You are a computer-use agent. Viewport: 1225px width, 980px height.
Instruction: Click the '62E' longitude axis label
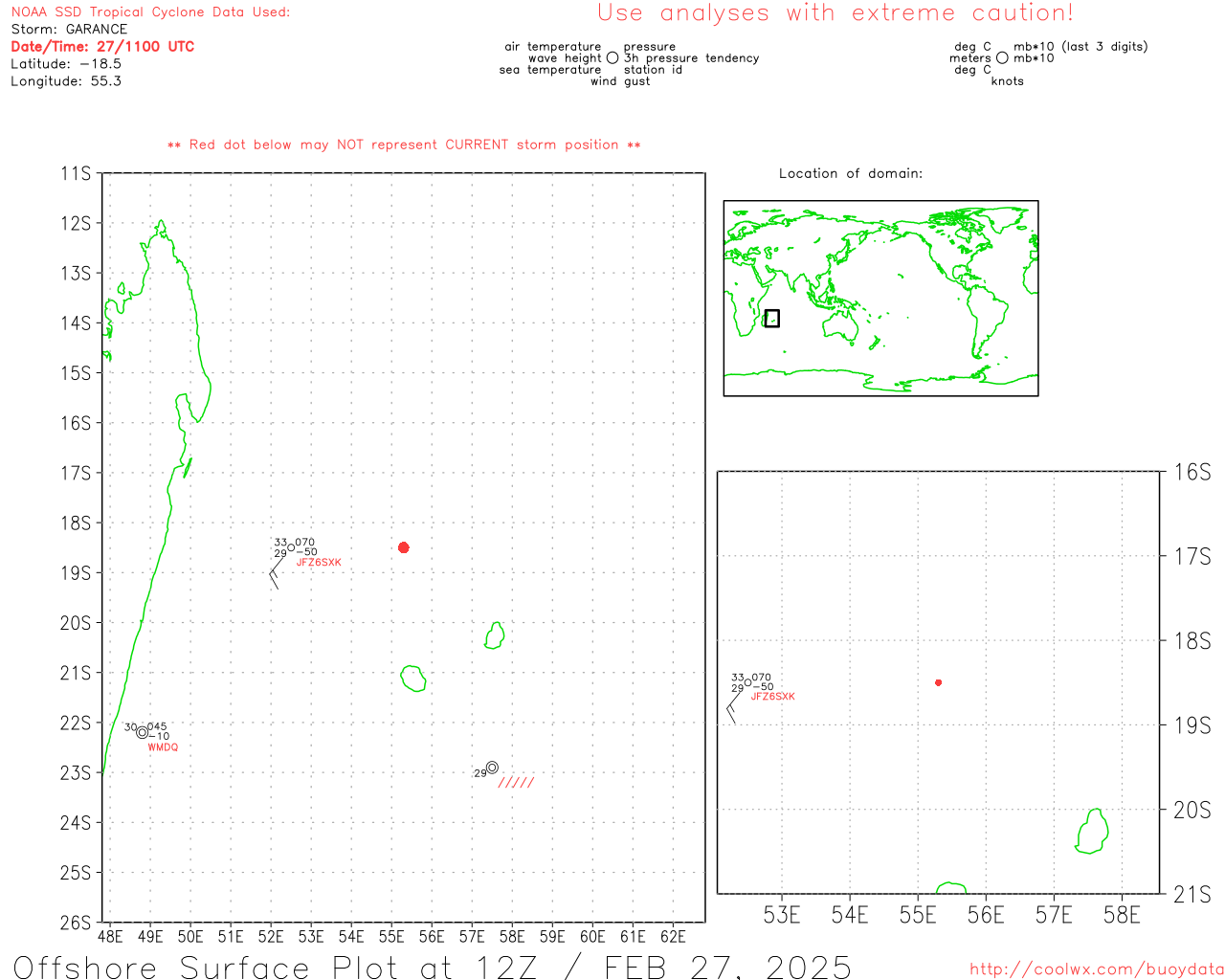tap(673, 937)
